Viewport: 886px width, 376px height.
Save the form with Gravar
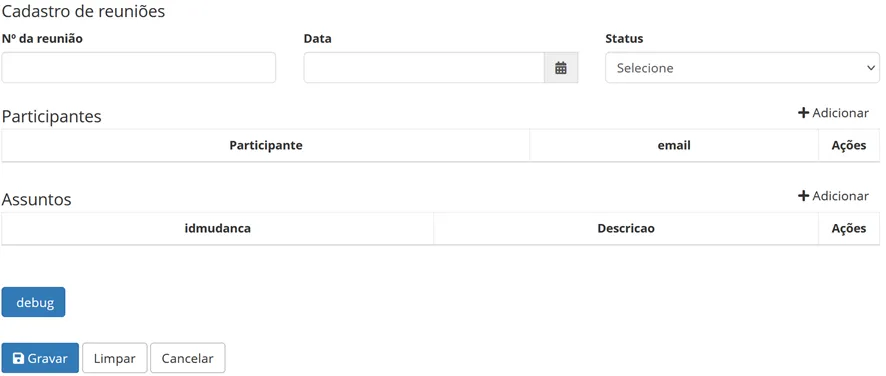click(x=40, y=358)
